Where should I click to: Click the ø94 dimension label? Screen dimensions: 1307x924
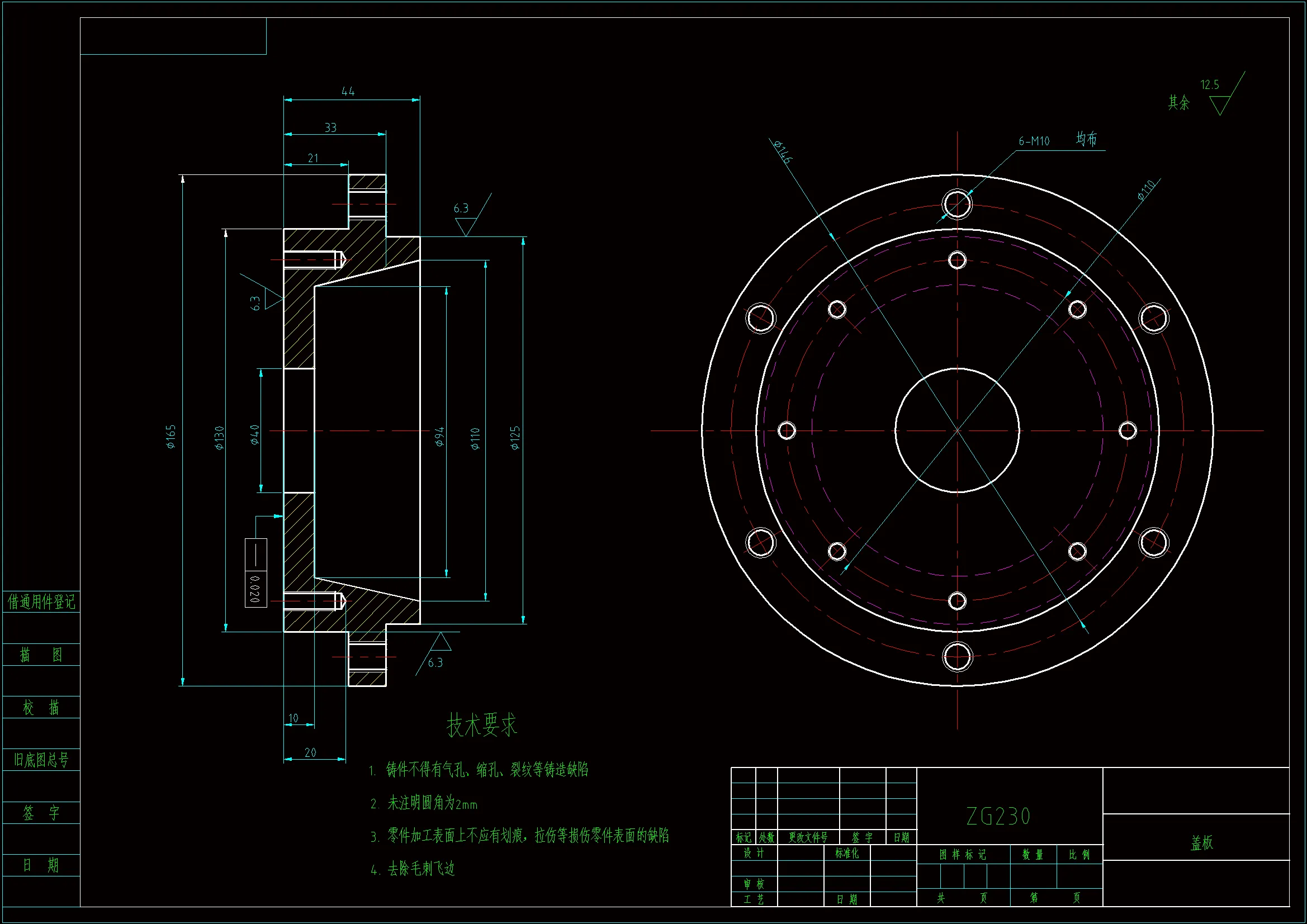[x=439, y=437]
